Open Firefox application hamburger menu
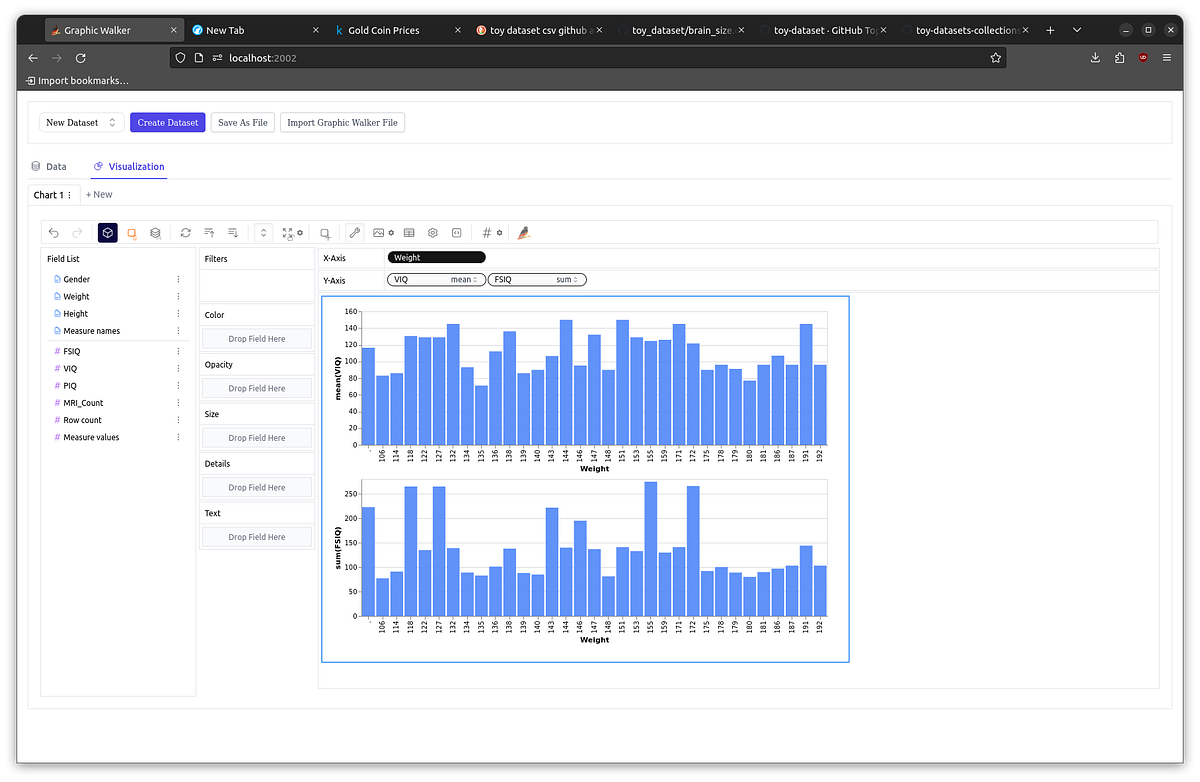Screen dimensions: 1200x782 [1167, 58]
